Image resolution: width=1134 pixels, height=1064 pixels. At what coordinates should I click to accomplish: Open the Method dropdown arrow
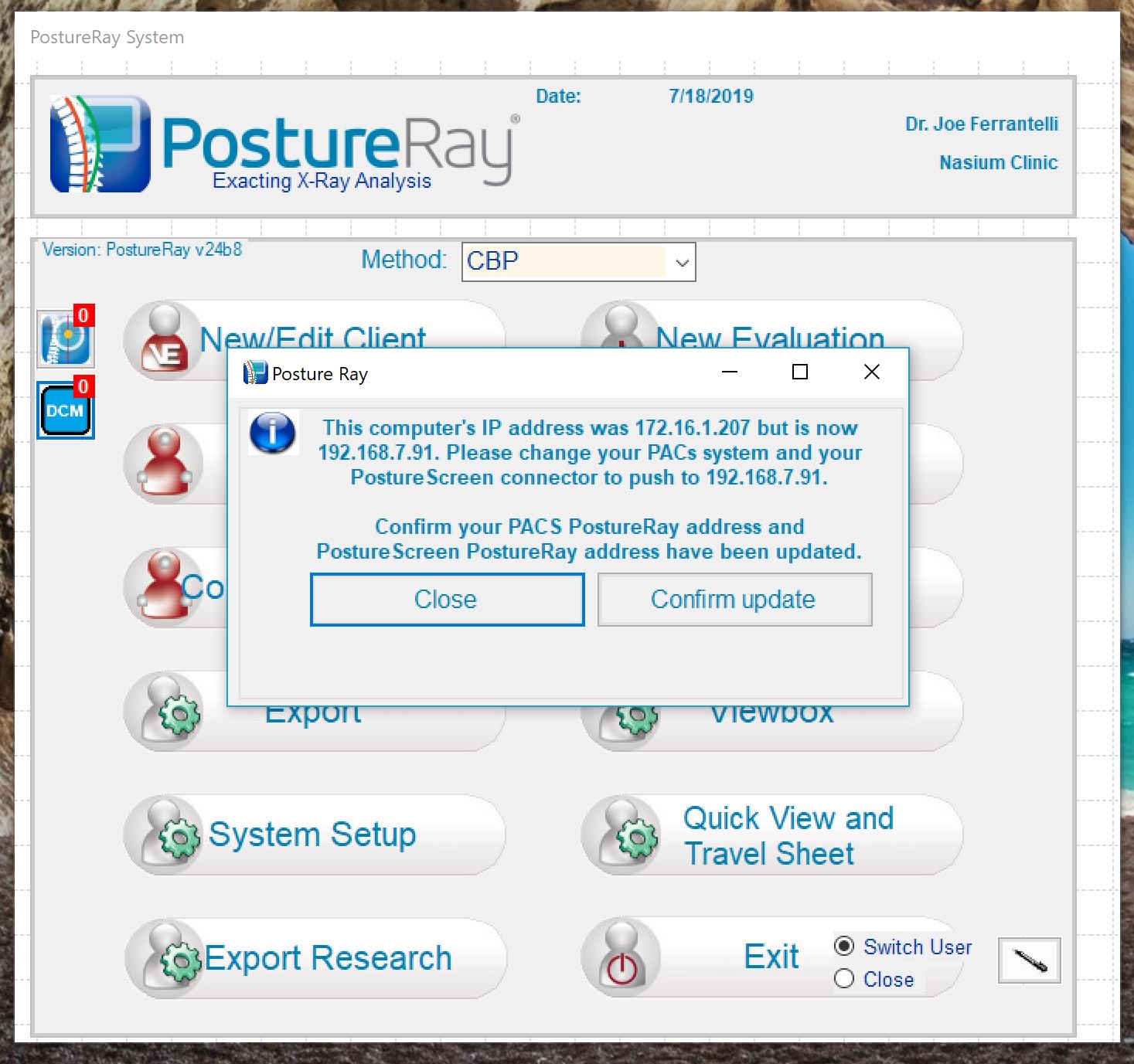point(682,263)
